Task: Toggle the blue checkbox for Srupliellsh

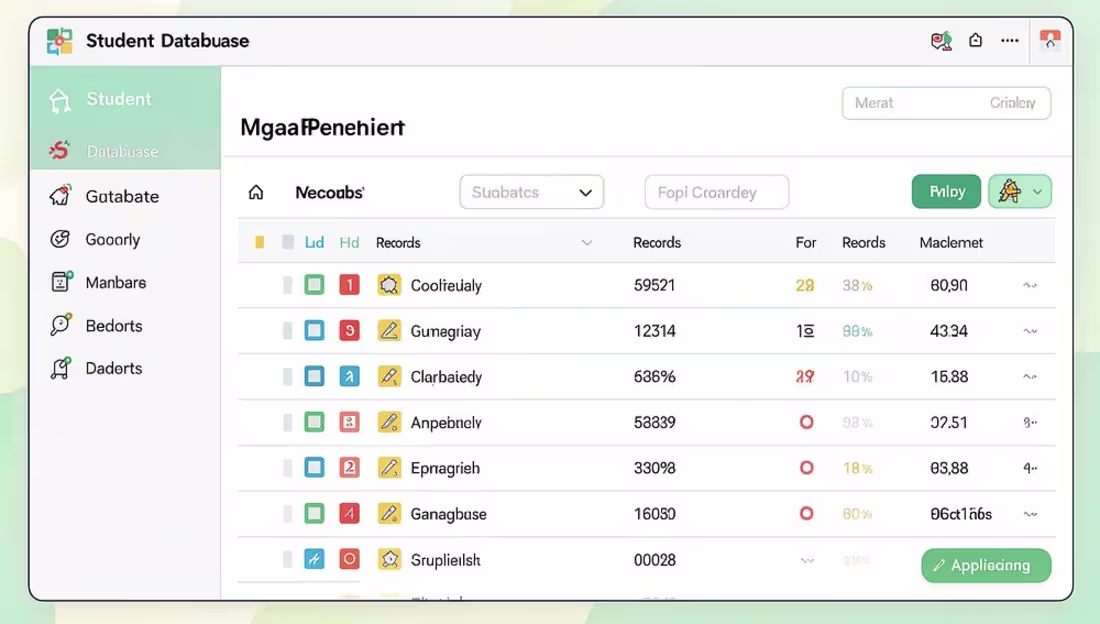Action: [x=314, y=559]
